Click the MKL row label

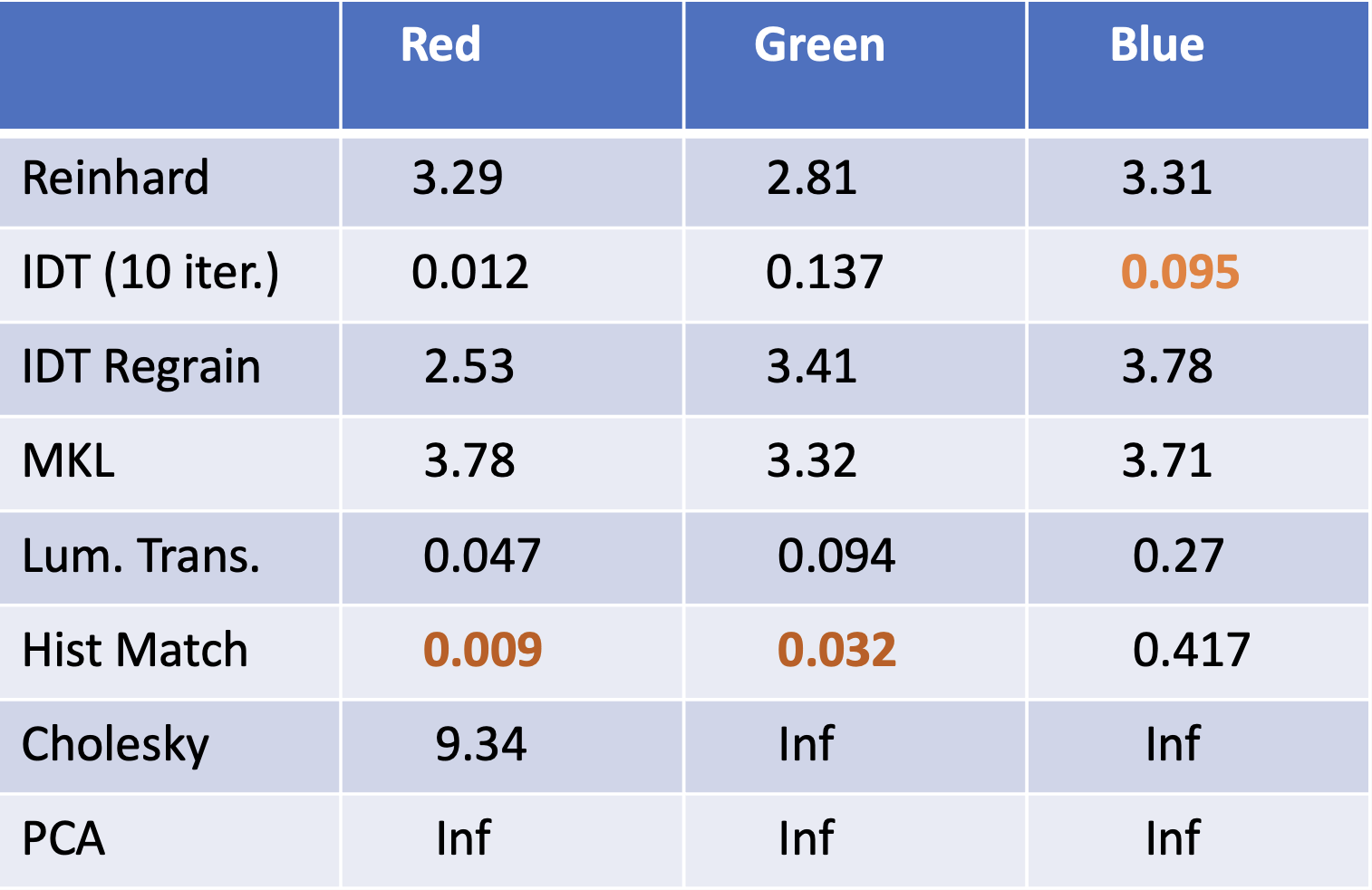pos(69,461)
